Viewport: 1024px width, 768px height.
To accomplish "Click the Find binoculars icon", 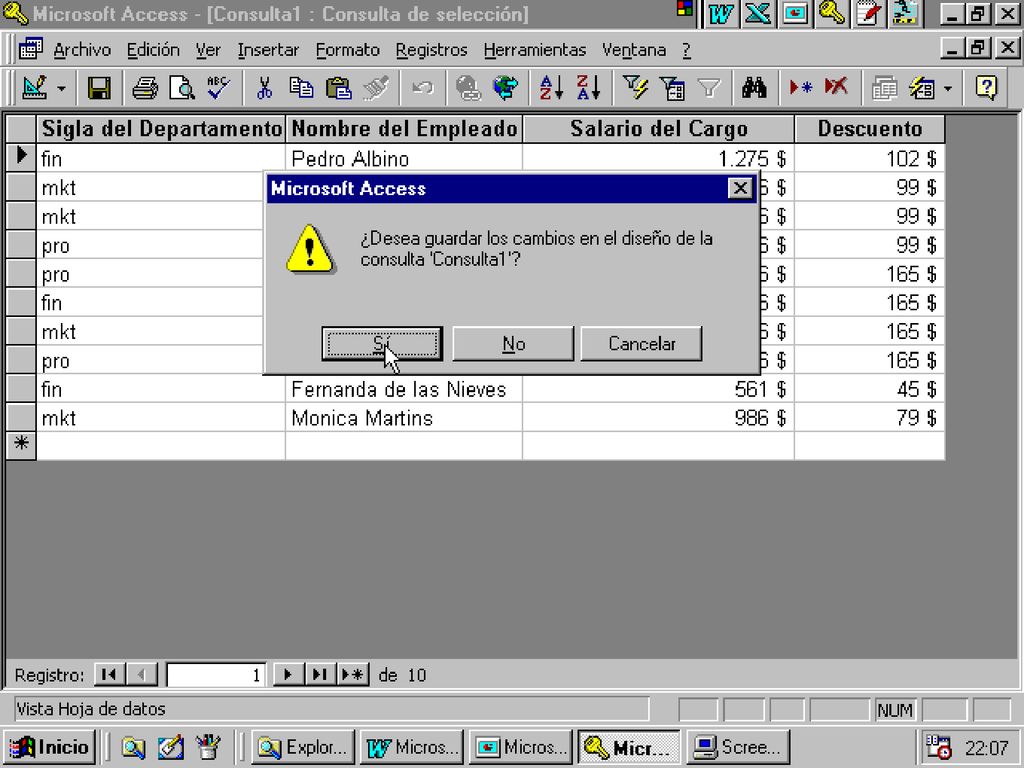I will tap(754, 88).
